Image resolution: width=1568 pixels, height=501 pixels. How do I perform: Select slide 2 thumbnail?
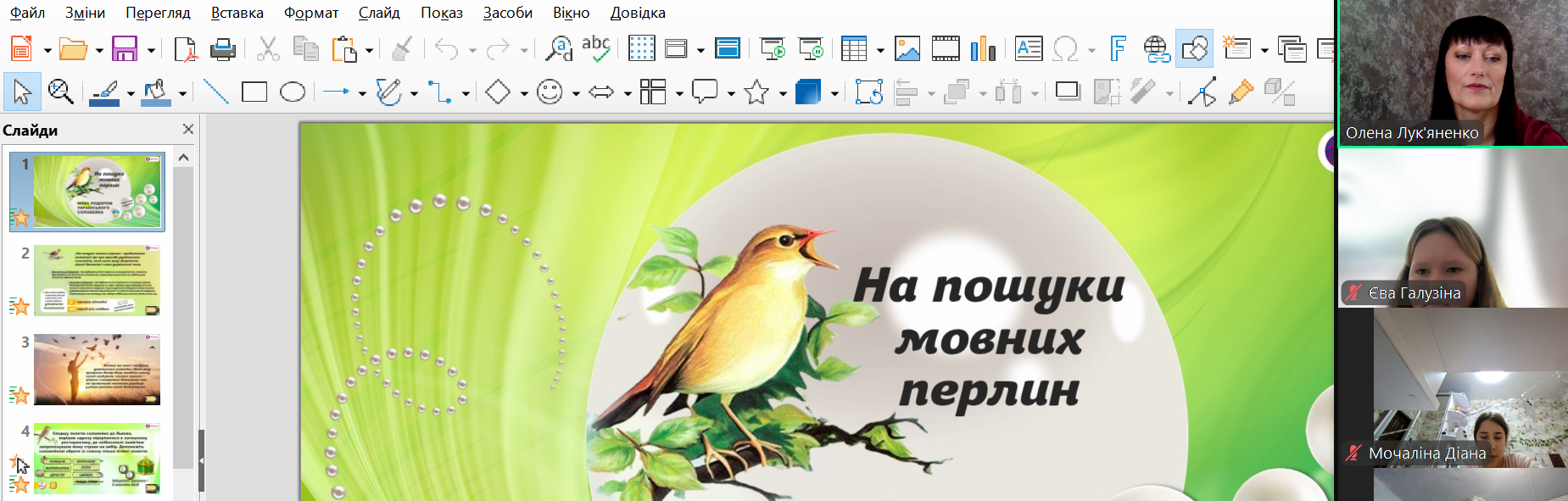[x=97, y=281]
